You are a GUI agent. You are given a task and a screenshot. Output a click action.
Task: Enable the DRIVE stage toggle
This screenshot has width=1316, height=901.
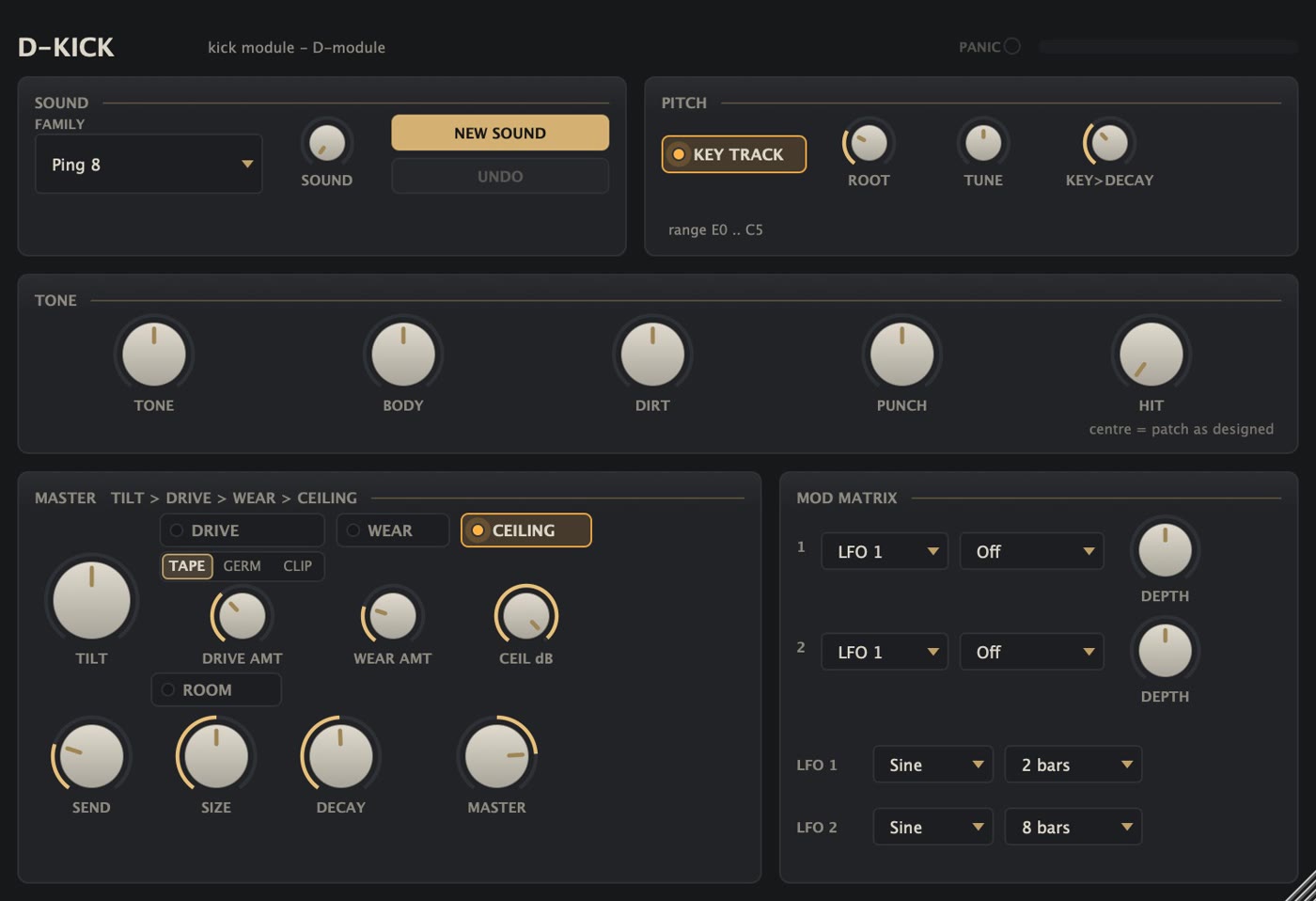click(243, 530)
